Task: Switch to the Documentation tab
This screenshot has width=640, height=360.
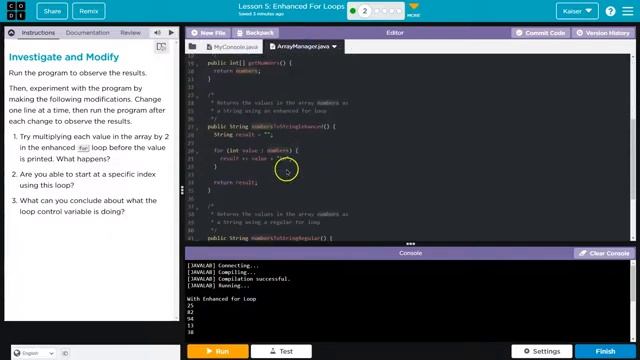Action: point(87,33)
